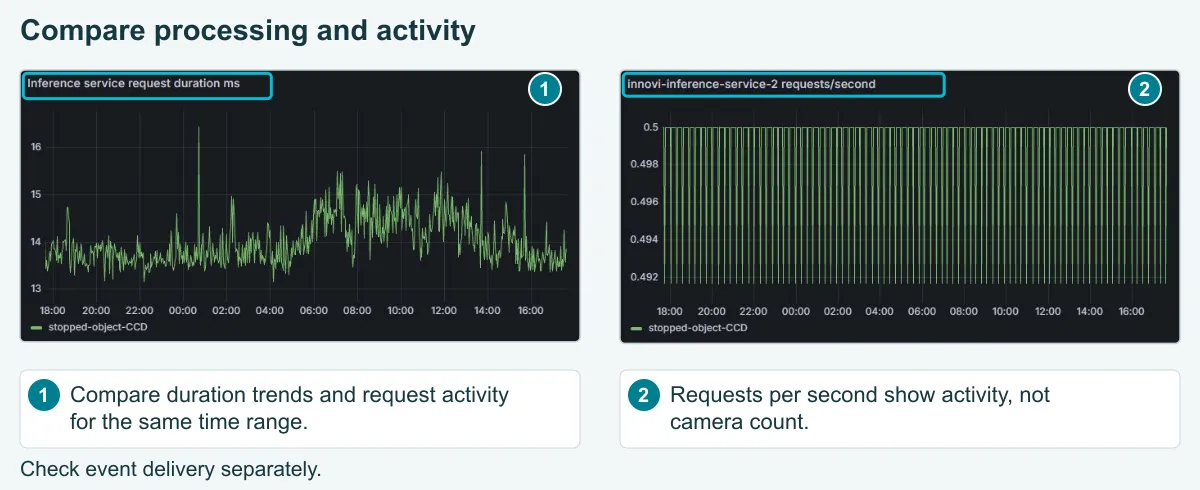Click the 'Compare processing and activity' heading
This screenshot has width=1200, height=490.
click(247, 30)
